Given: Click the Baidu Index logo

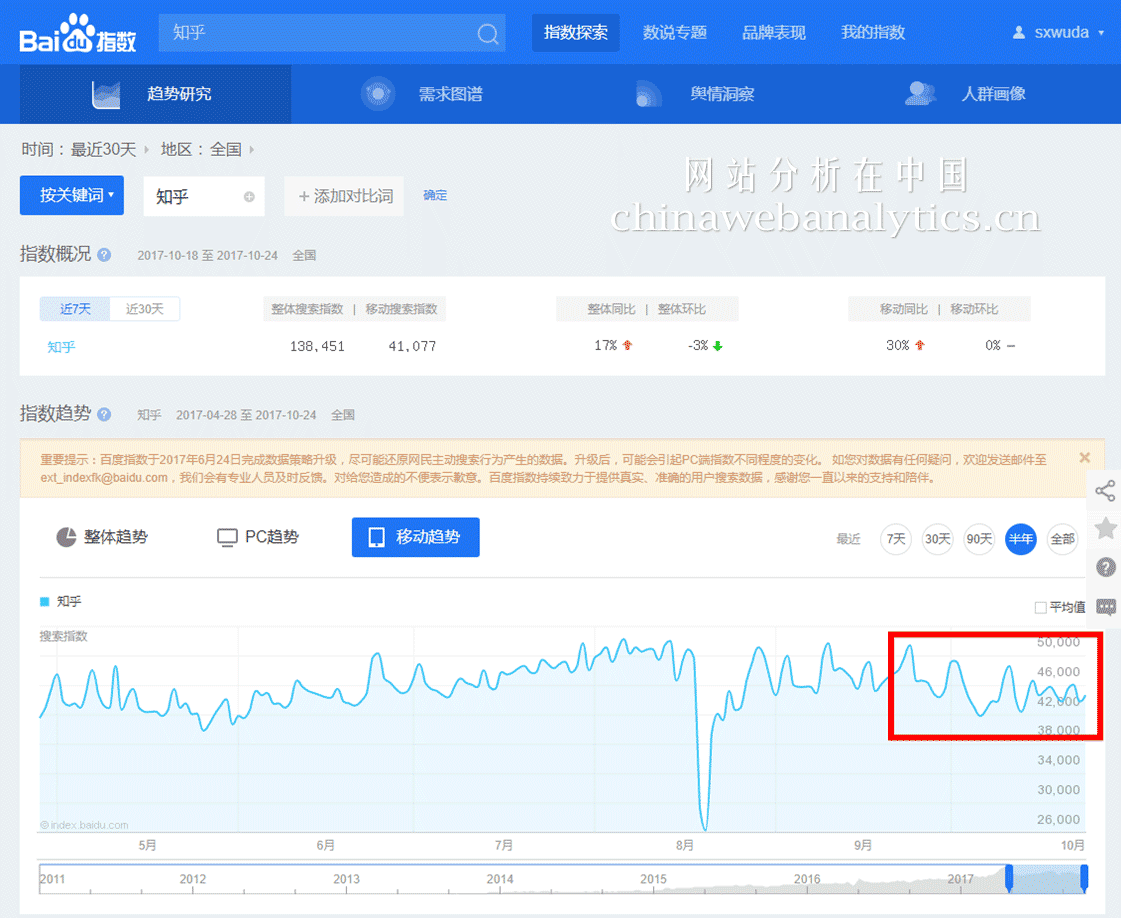Looking at the screenshot, I should tap(78, 35).
